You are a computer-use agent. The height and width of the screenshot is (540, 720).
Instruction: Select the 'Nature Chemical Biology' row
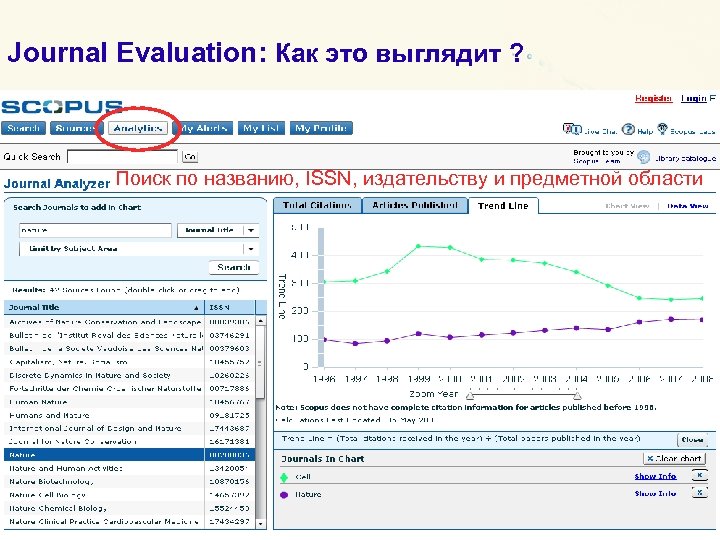tap(129, 508)
